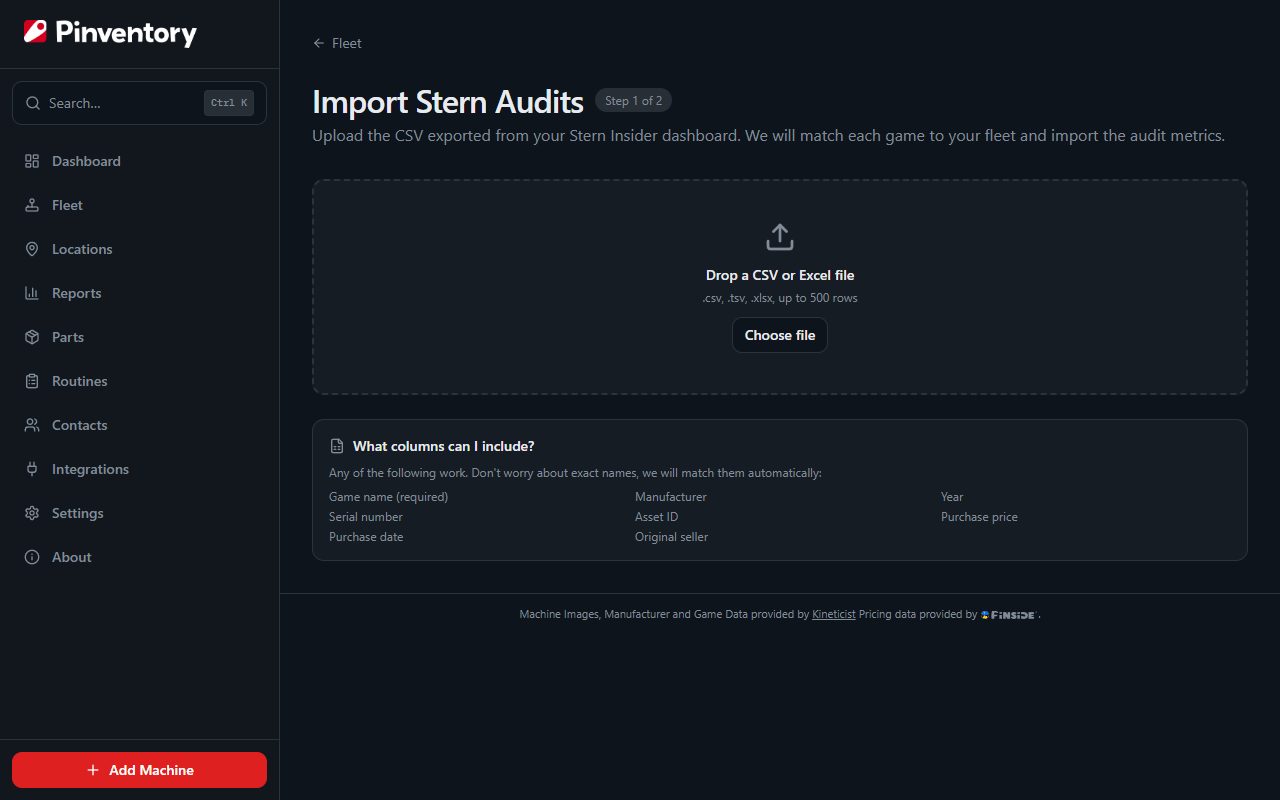1280x800 pixels.
Task: Click the Contacts people icon
Action: pyautogui.click(x=32, y=425)
